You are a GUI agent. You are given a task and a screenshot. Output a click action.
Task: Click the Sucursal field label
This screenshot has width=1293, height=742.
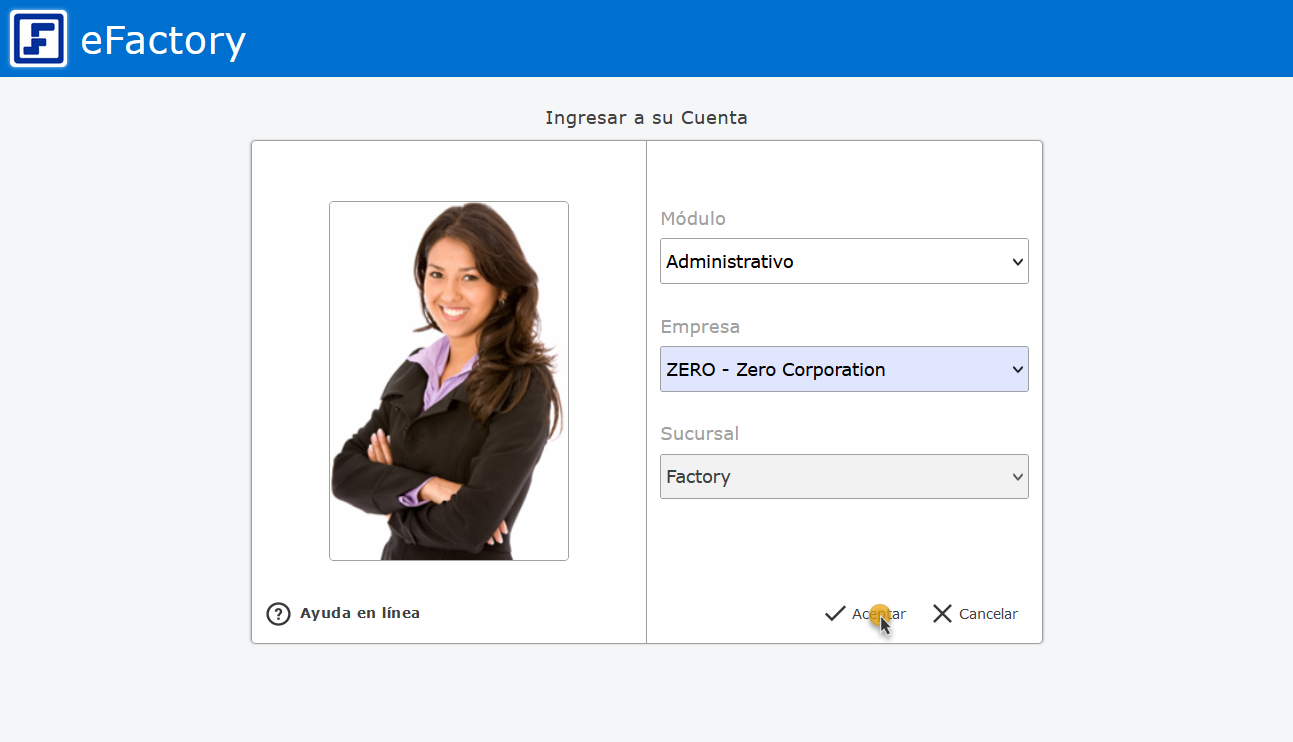coord(699,434)
